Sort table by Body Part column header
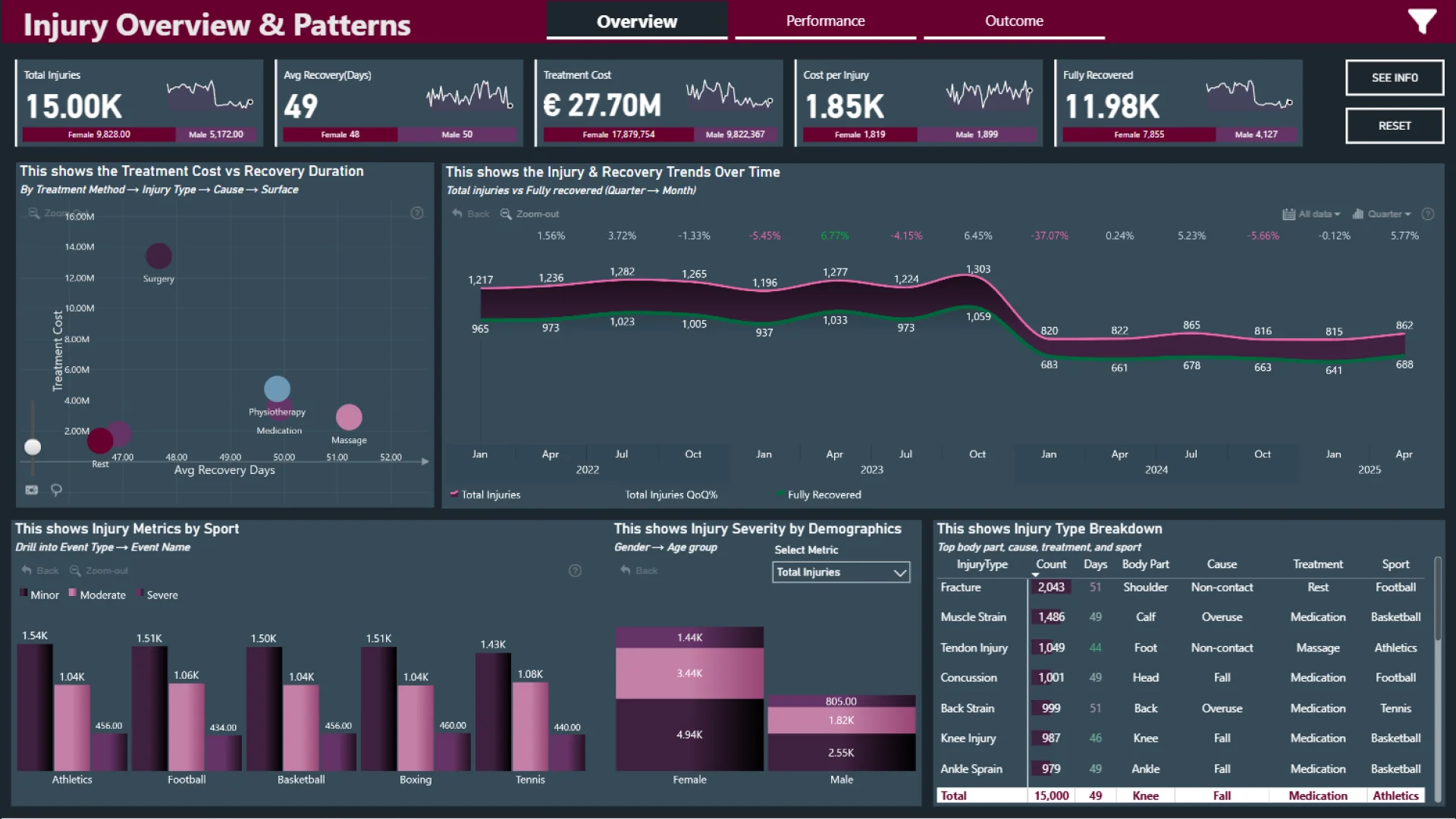 tap(1145, 564)
